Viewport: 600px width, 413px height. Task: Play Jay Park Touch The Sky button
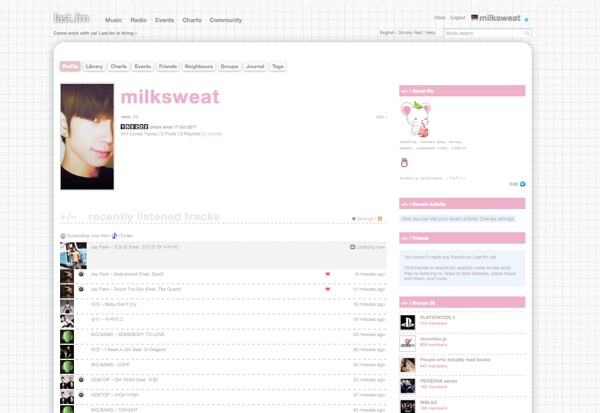point(81,289)
